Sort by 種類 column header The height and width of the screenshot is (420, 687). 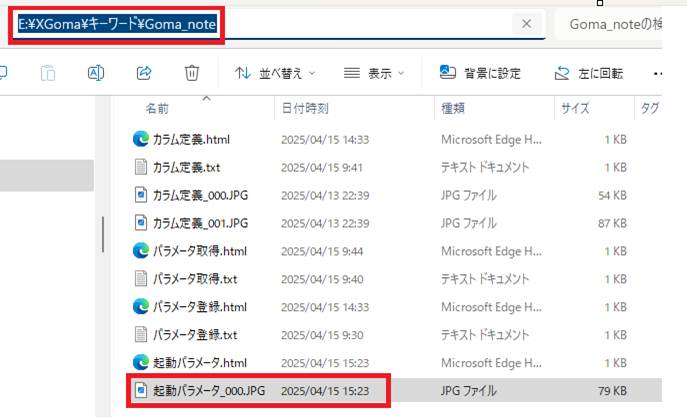pyautogui.click(x=453, y=108)
